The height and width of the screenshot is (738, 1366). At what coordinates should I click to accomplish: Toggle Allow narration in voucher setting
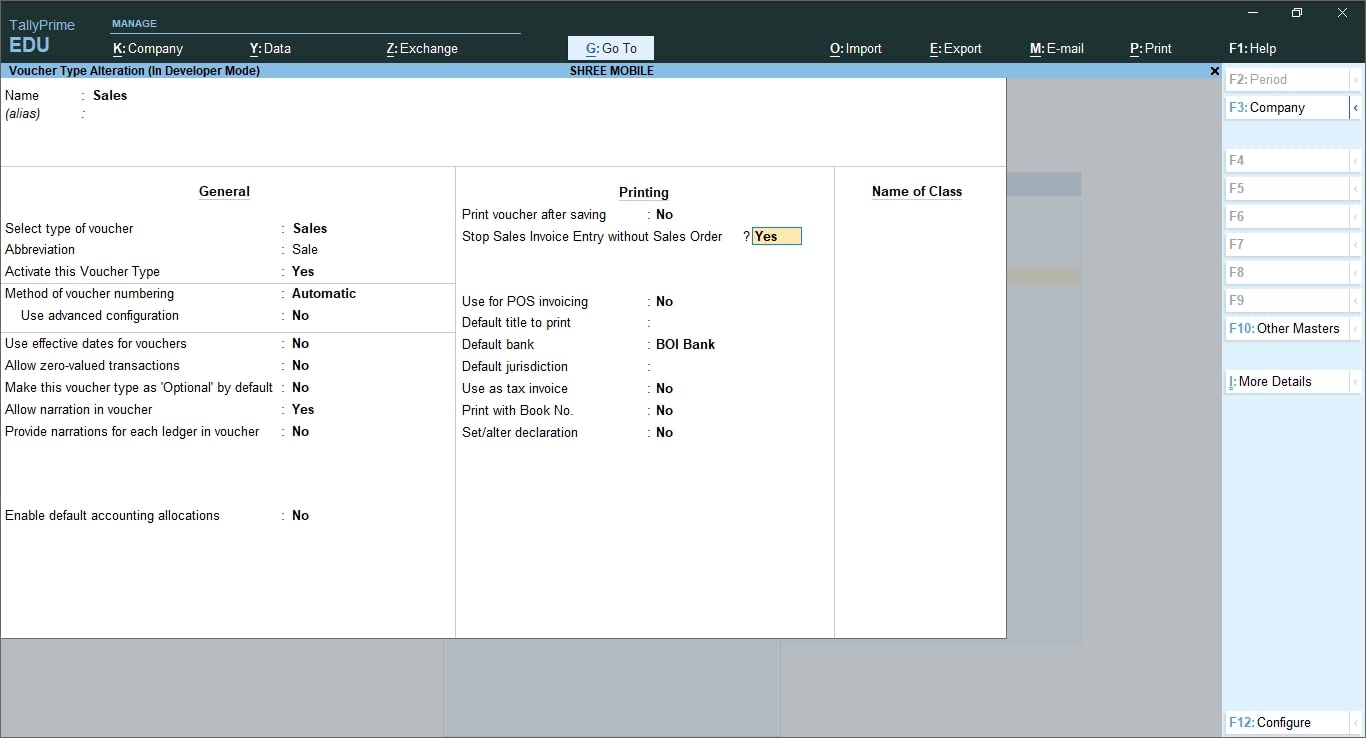point(302,409)
